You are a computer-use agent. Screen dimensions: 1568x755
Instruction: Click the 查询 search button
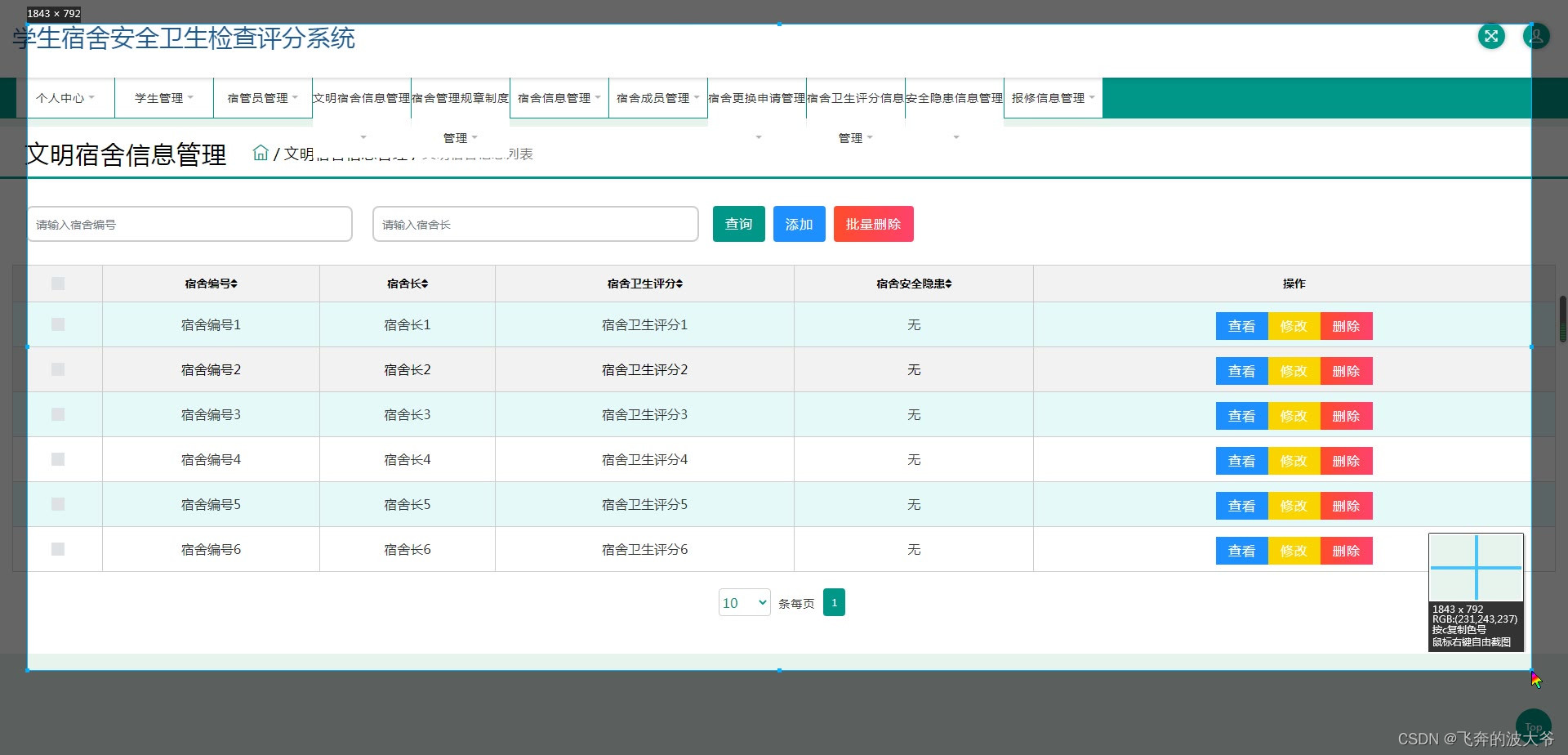739,224
